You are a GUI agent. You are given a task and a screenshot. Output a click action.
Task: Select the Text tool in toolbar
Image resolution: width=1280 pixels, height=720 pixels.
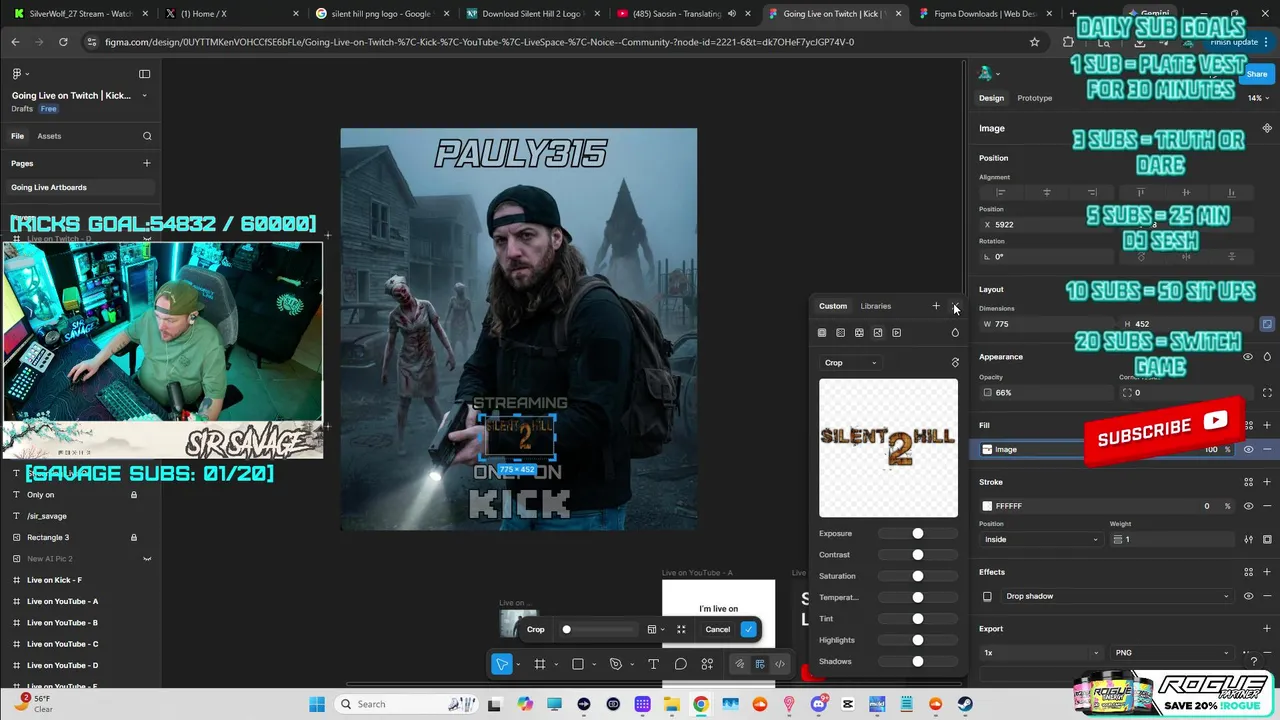[653, 664]
